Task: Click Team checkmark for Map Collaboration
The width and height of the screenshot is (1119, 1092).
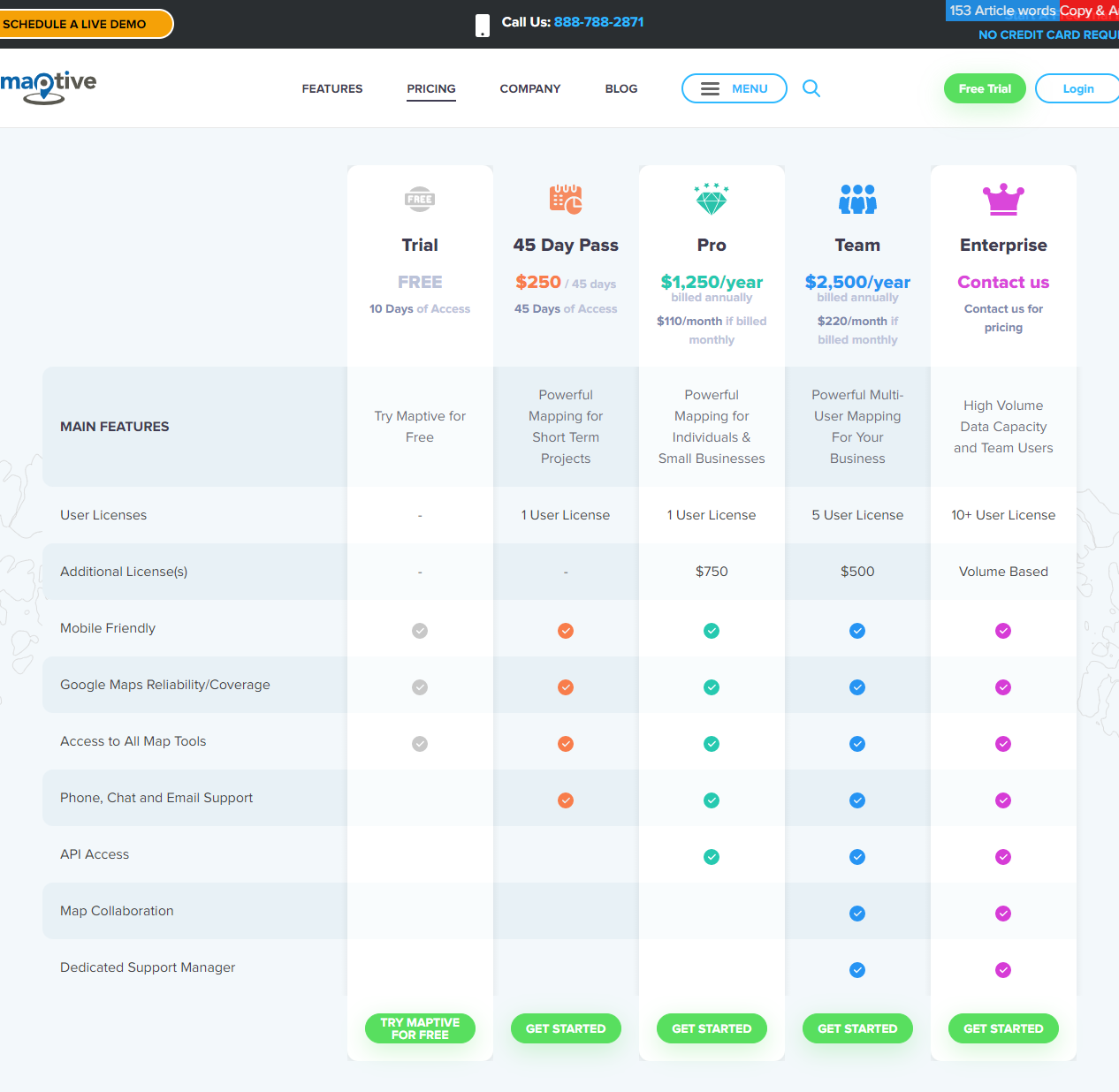Action: pyautogui.click(x=857, y=914)
